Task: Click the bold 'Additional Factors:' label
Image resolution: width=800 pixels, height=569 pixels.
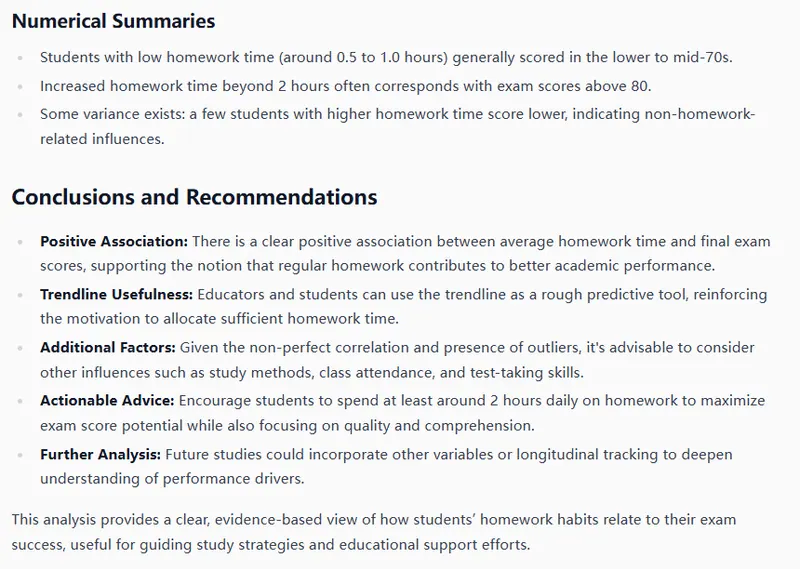Action: (x=108, y=347)
